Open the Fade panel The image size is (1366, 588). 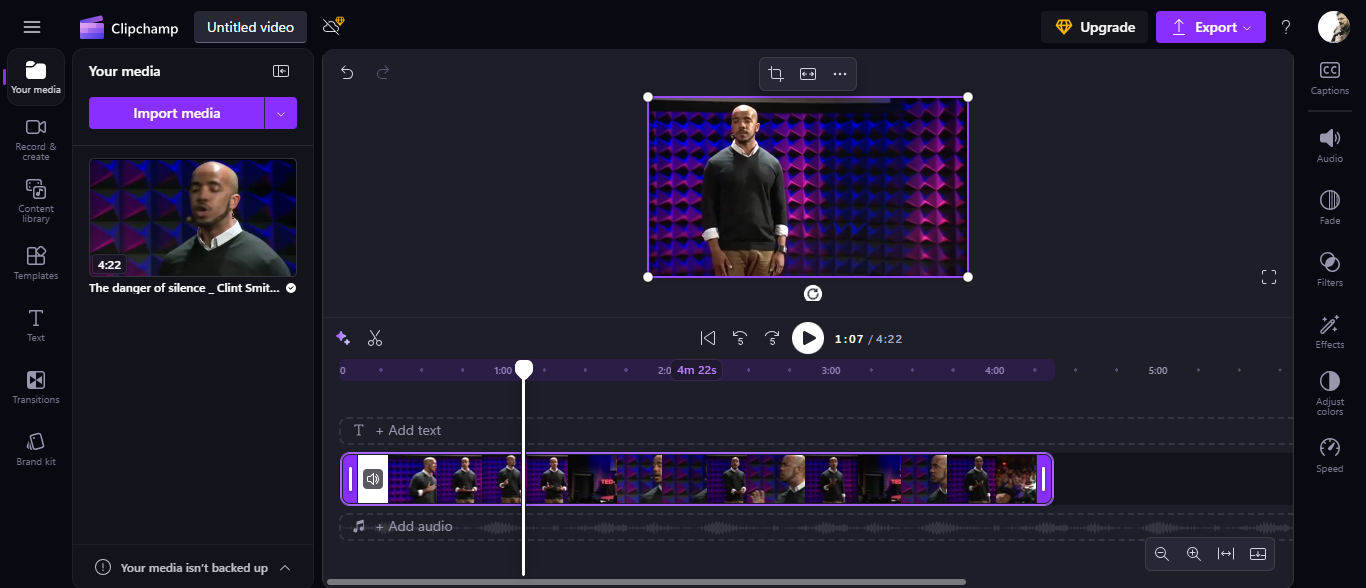(x=1329, y=206)
